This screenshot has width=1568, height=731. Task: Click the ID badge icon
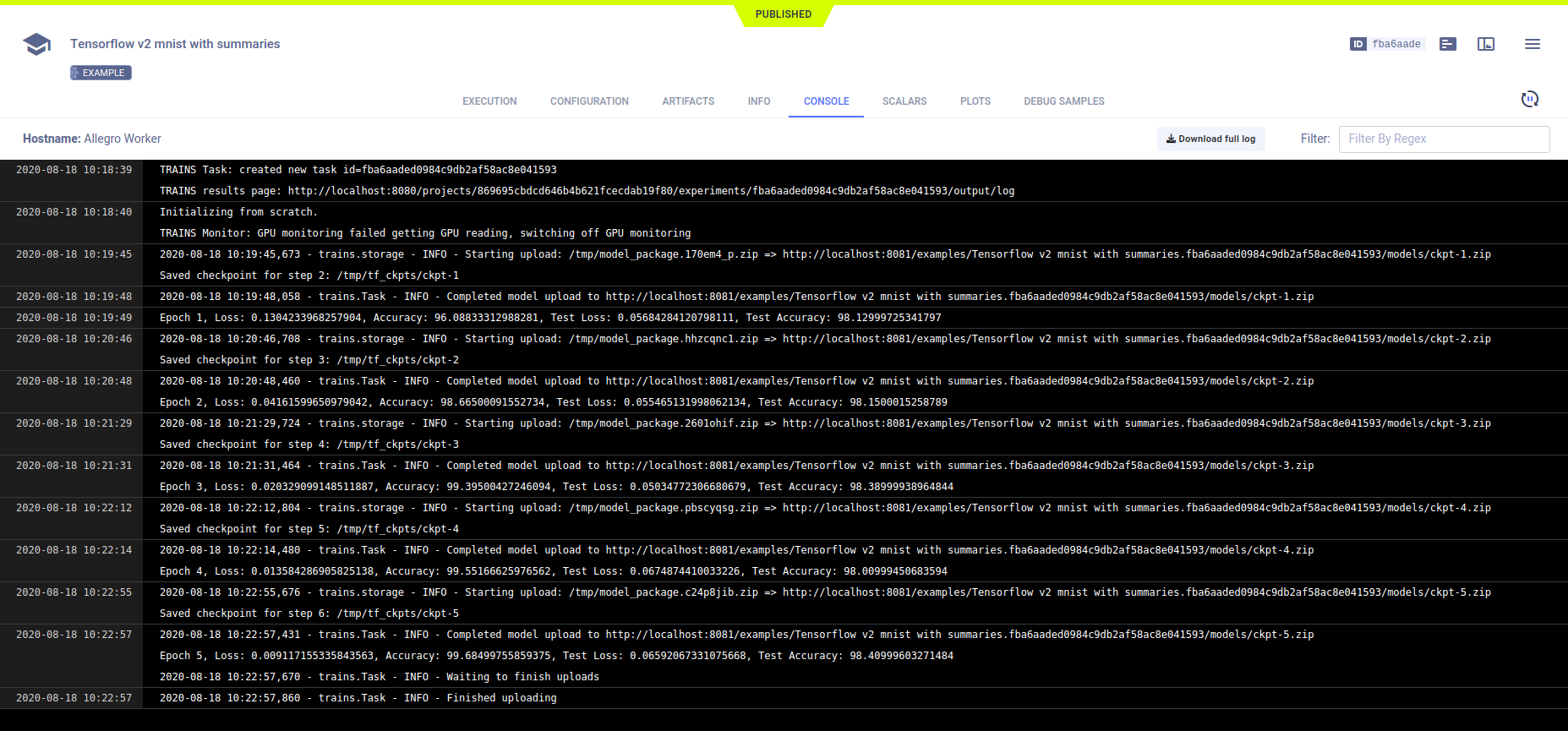coord(1358,44)
